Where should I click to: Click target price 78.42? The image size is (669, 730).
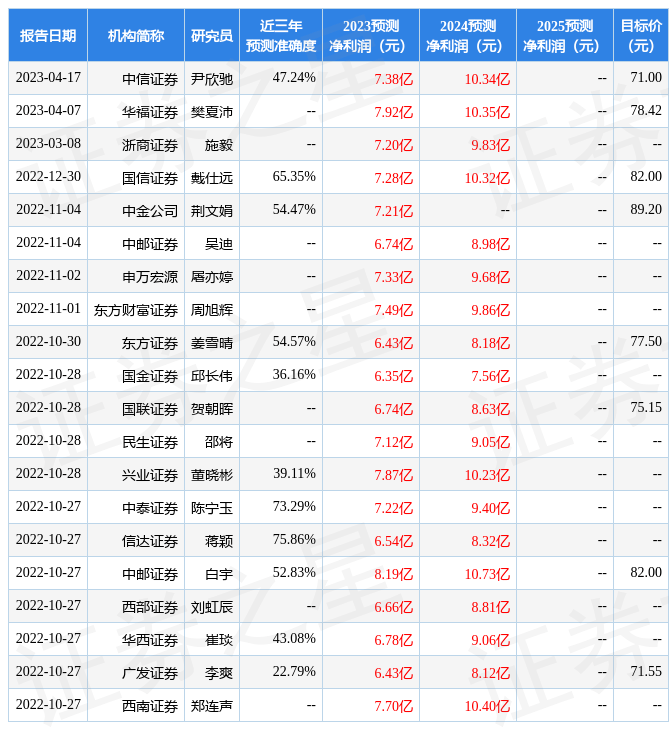[646, 111]
